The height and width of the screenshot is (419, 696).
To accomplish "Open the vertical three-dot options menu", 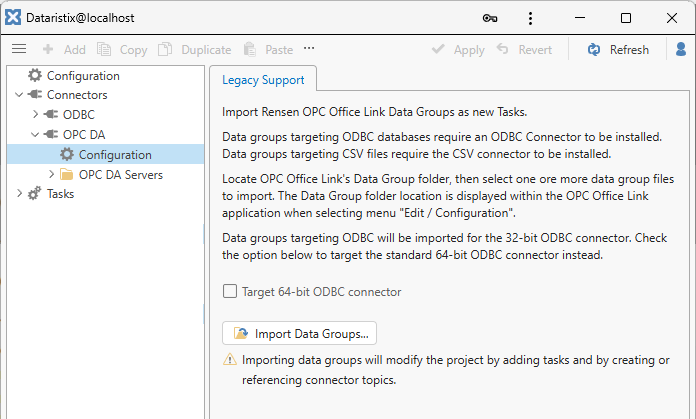I will (x=531, y=18).
